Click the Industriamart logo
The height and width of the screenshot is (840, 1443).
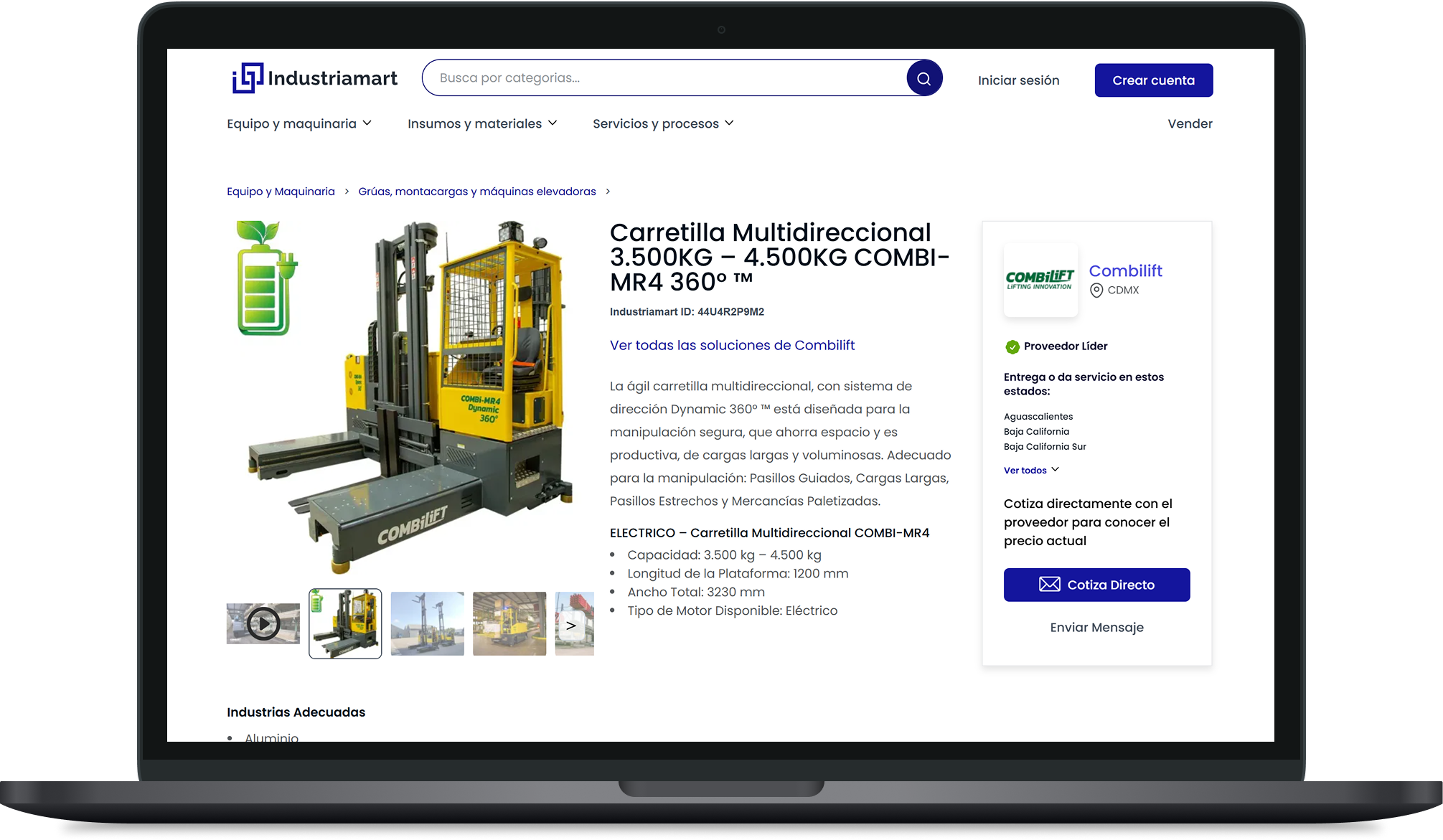[x=314, y=78]
